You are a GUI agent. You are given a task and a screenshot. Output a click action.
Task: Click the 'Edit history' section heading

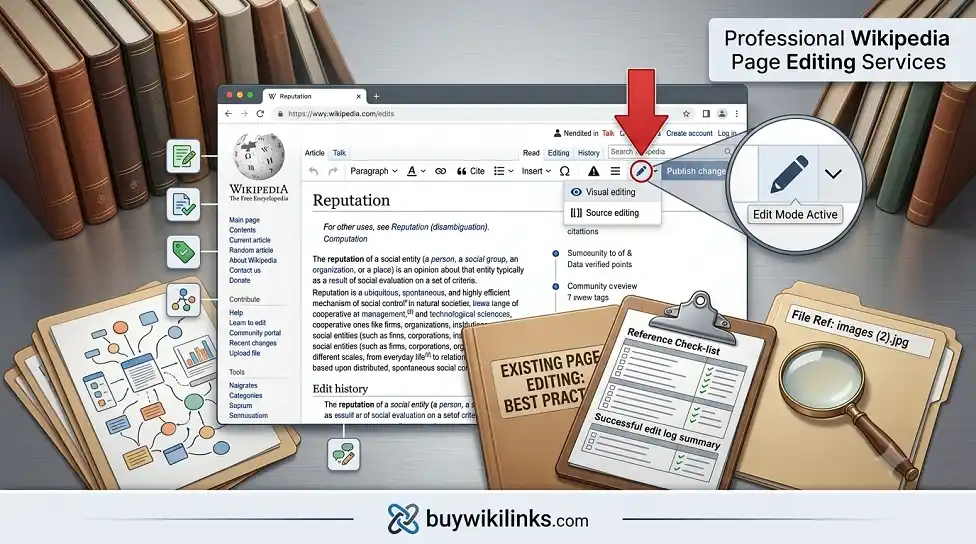pos(340,388)
